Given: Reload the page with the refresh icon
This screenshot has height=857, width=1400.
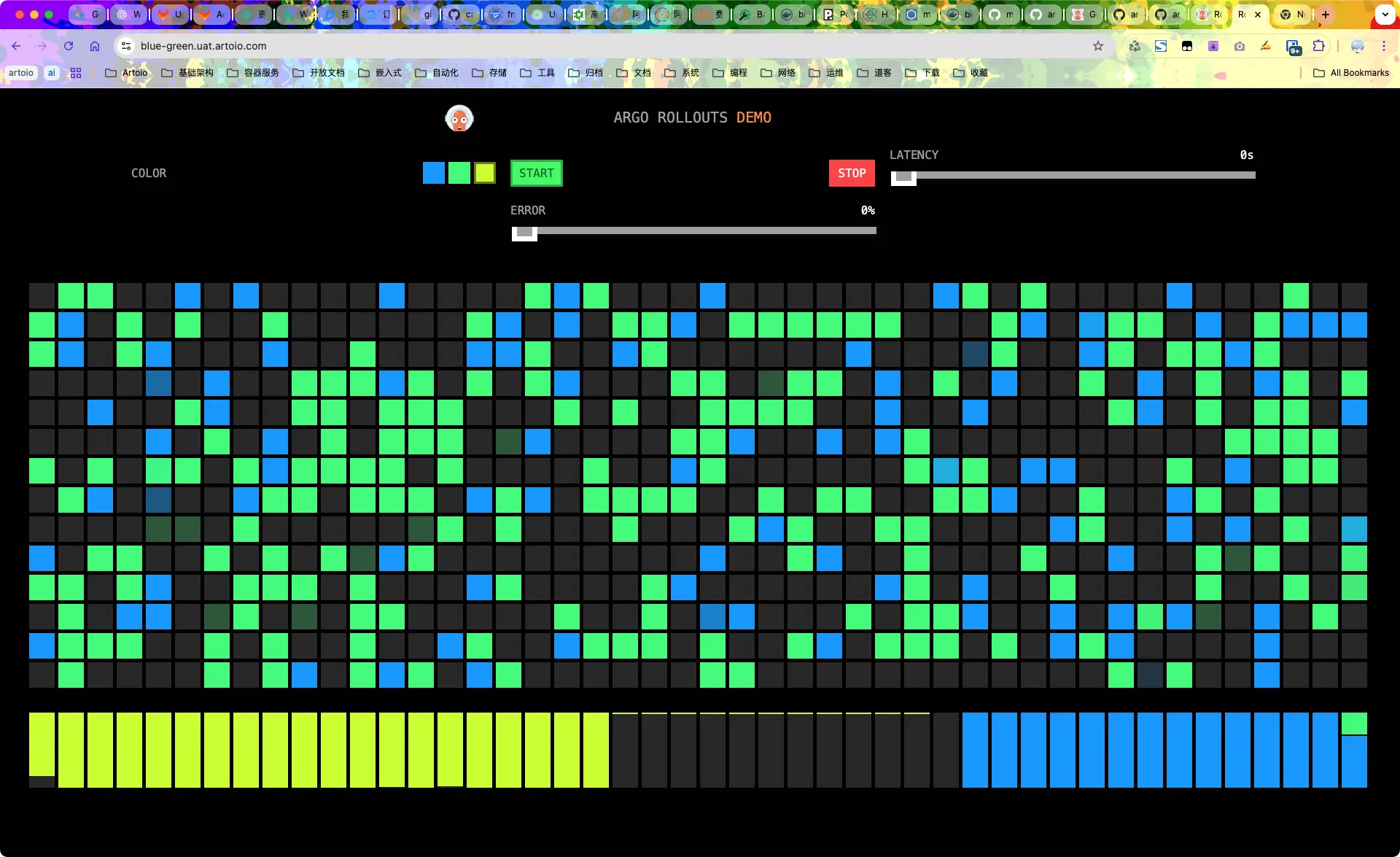Looking at the screenshot, I should (x=69, y=46).
